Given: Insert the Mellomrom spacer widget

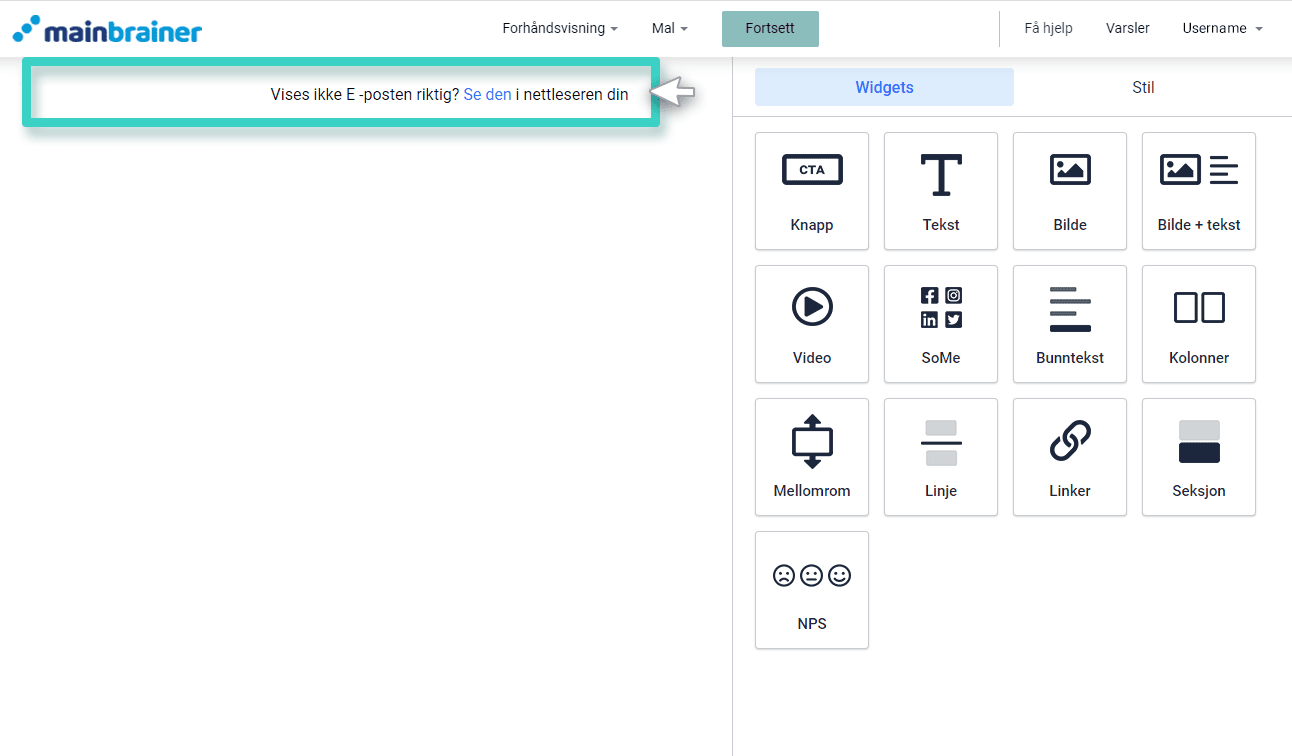Looking at the screenshot, I should point(811,457).
